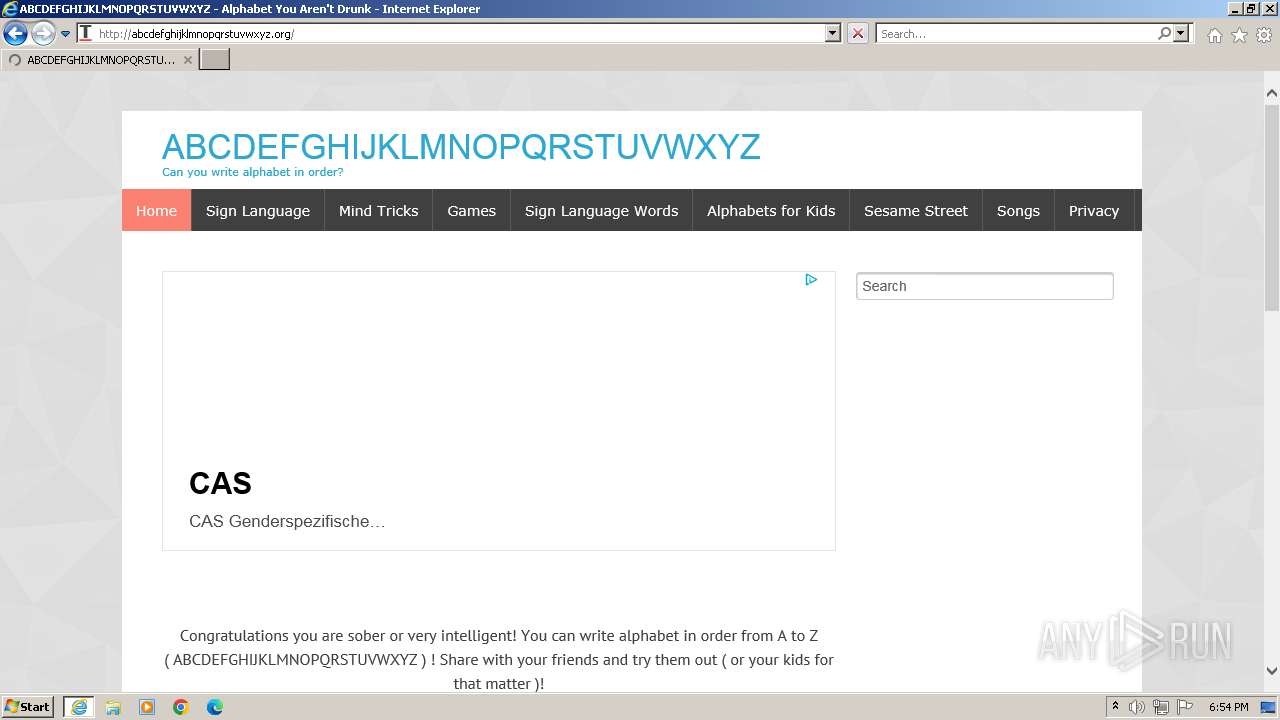Show hidden system tray icons
The height and width of the screenshot is (720, 1280).
tap(1116, 707)
